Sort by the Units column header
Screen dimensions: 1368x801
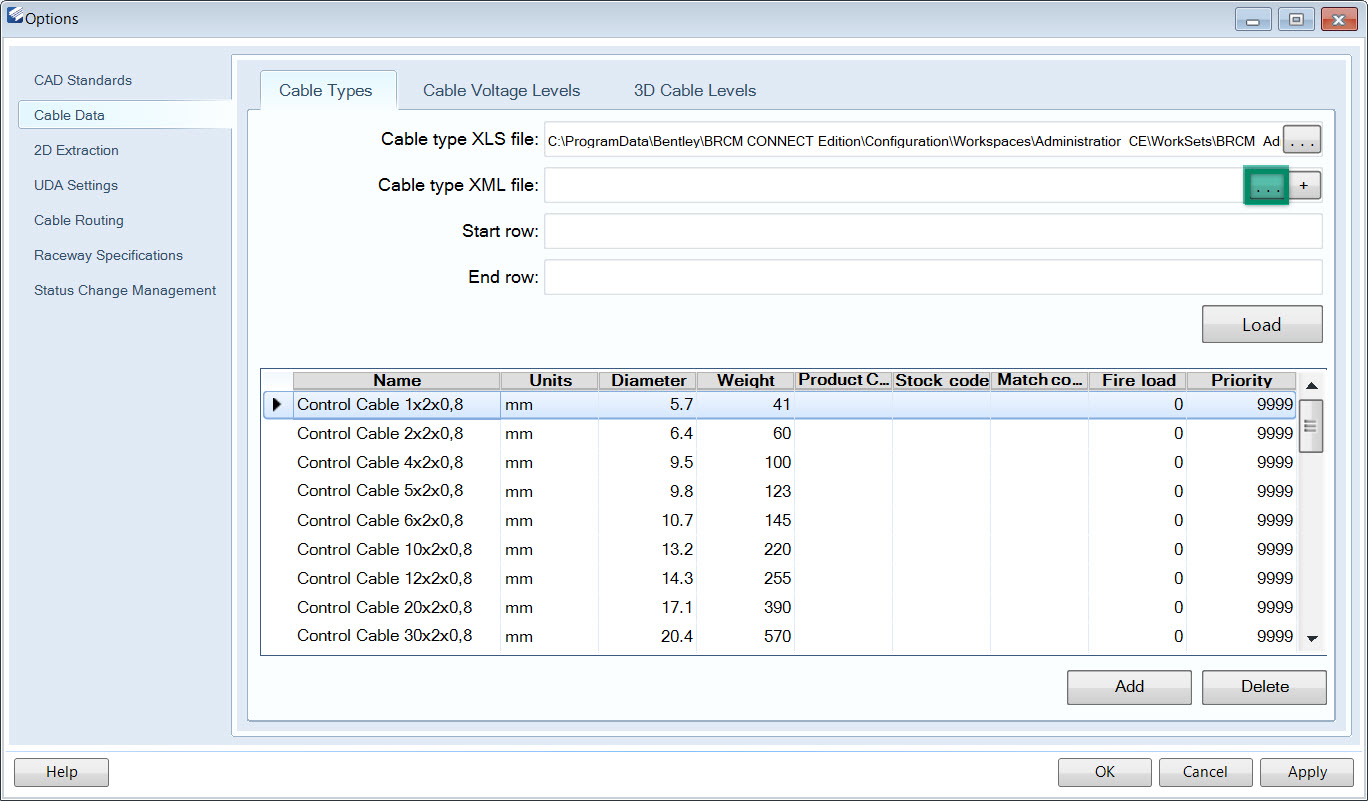pos(550,380)
